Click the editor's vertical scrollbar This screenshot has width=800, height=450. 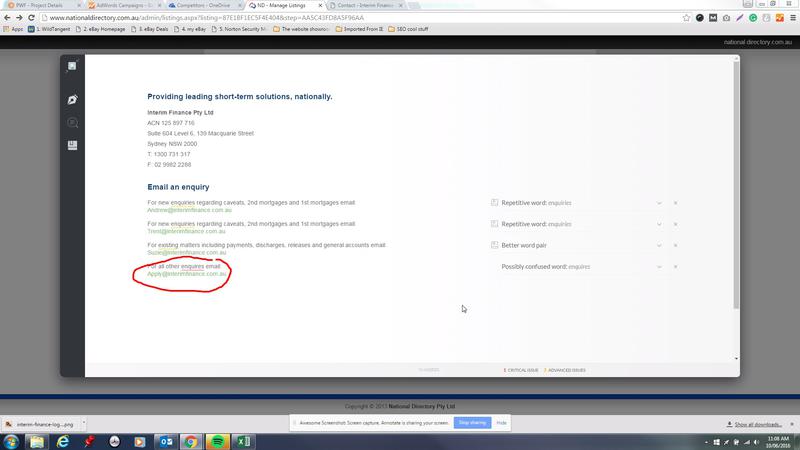(x=736, y=185)
